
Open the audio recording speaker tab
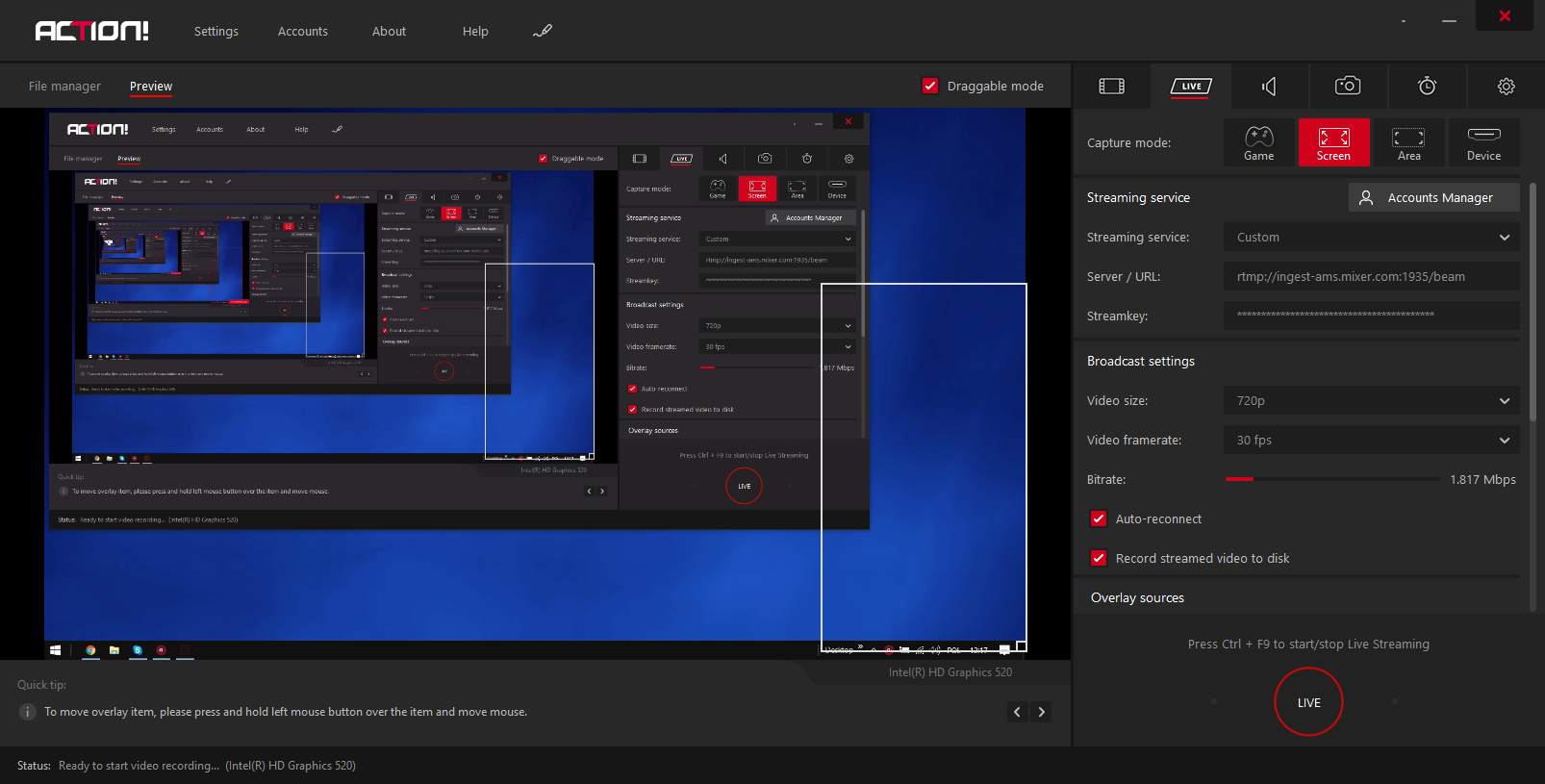tap(1270, 87)
